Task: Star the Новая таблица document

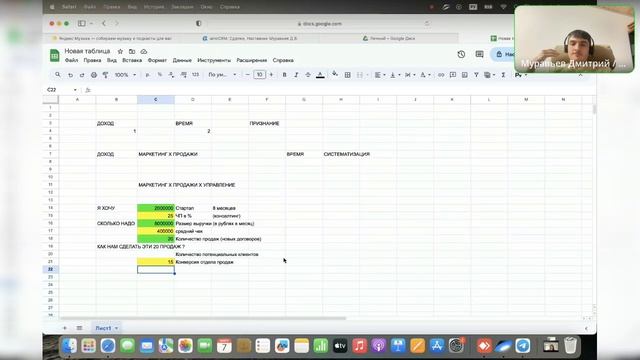Action: (120, 51)
